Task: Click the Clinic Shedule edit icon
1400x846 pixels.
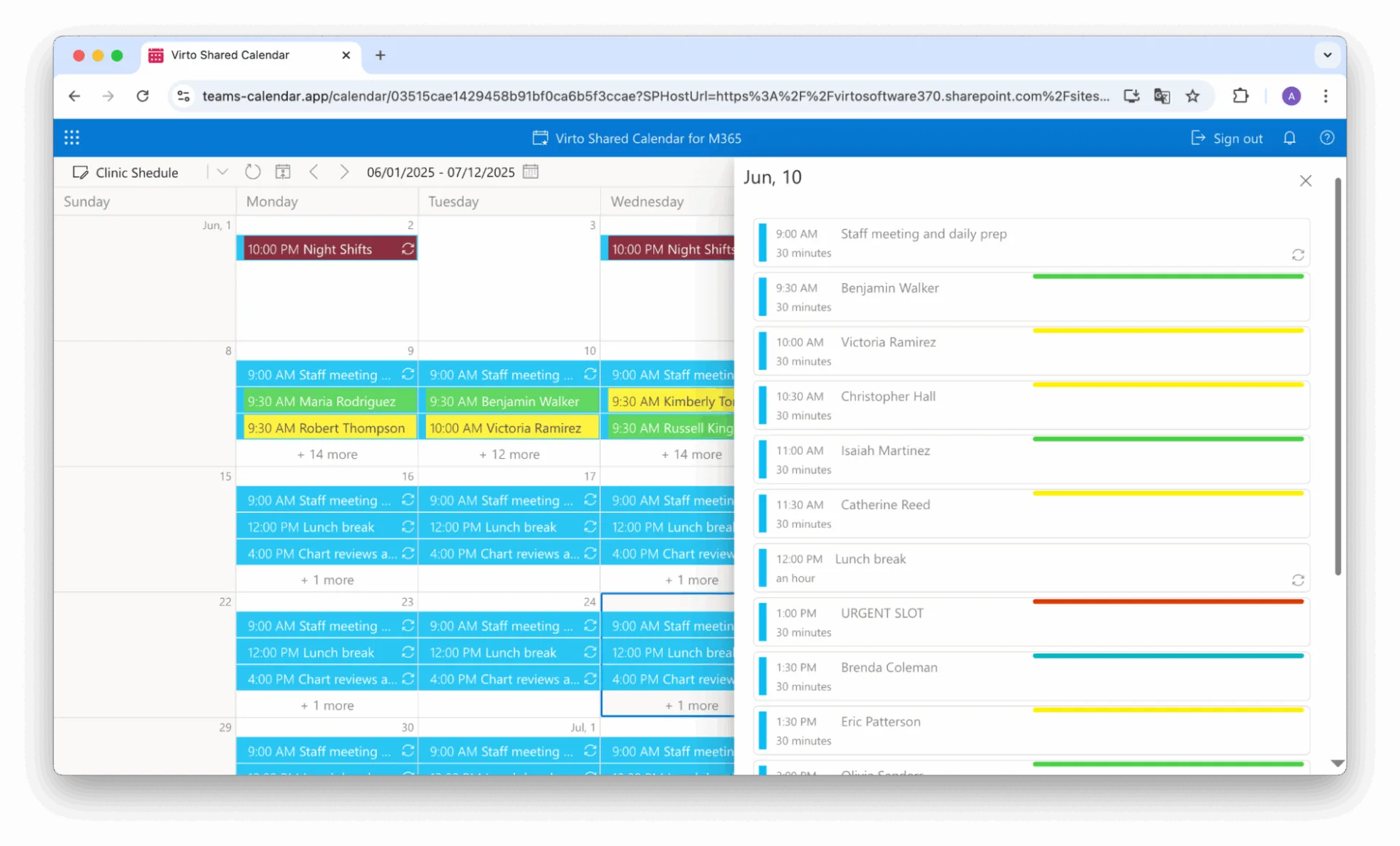Action: click(80, 173)
